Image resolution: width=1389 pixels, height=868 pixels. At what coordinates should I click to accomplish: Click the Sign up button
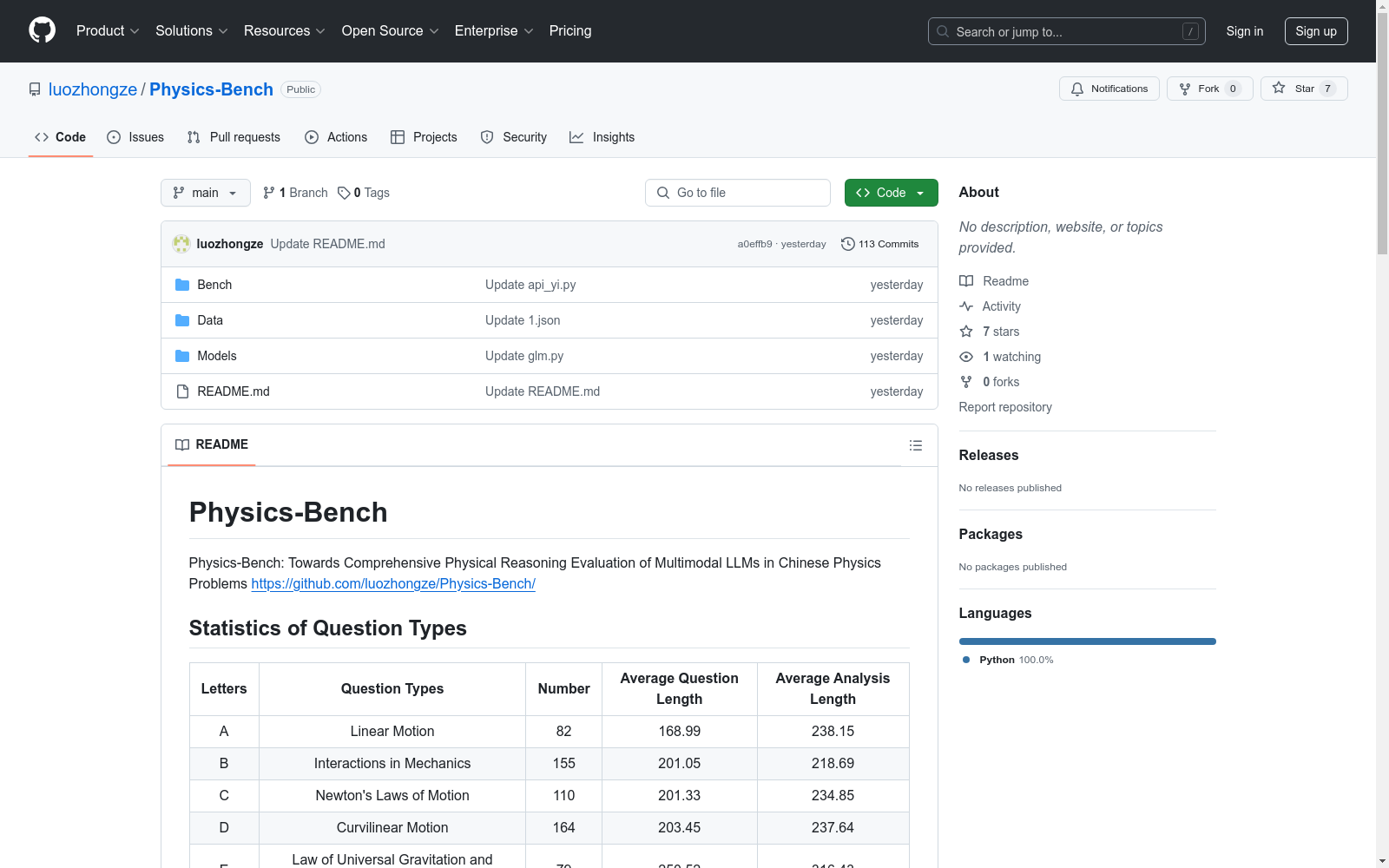pyautogui.click(x=1316, y=31)
